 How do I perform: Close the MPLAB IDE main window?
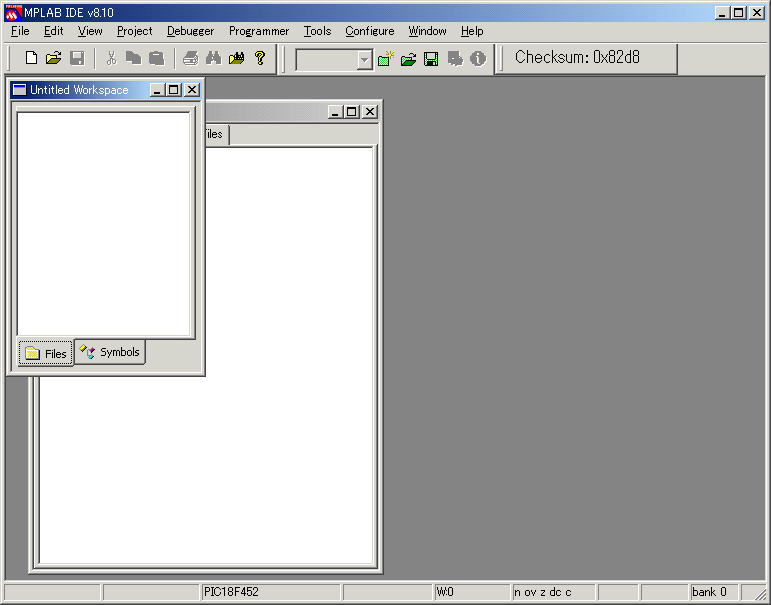(757, 13)
